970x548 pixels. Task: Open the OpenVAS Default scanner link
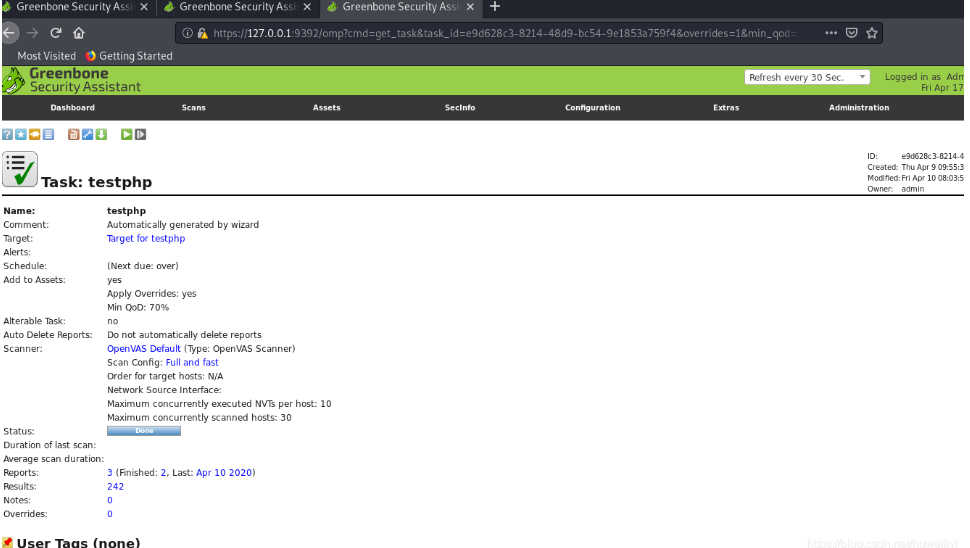tap(144, 349)
